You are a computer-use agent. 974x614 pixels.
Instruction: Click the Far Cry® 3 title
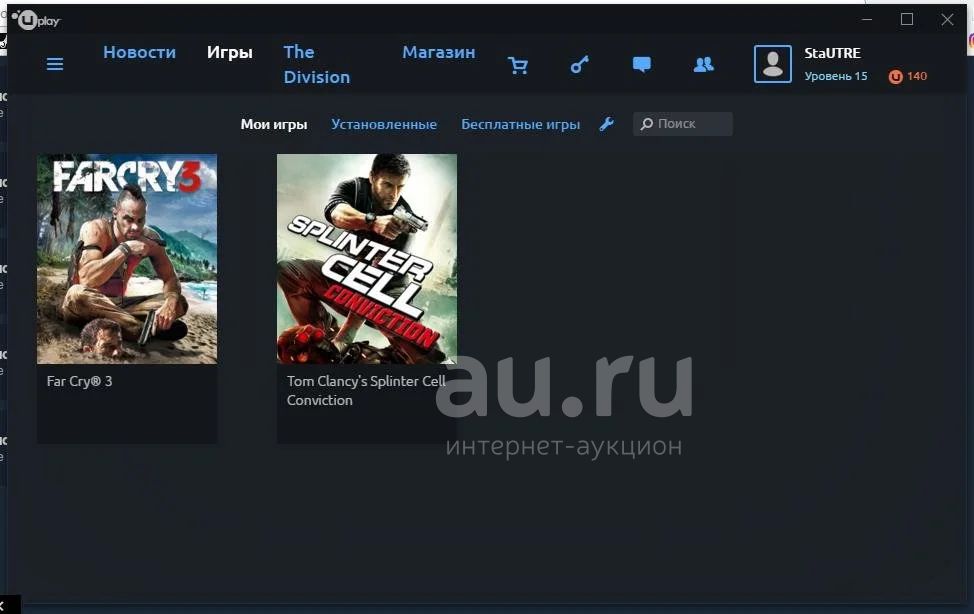pyautogui.click(x=80, y=382)
